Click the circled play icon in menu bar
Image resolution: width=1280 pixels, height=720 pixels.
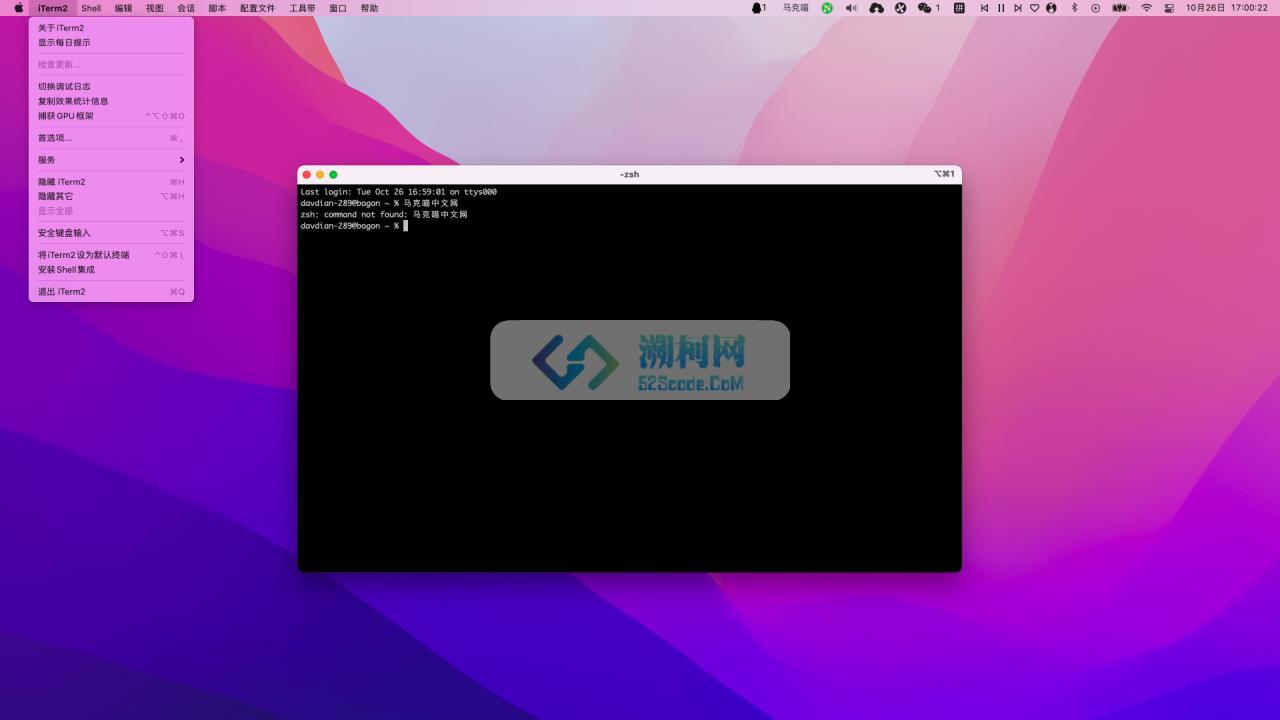coord(1095,8)
